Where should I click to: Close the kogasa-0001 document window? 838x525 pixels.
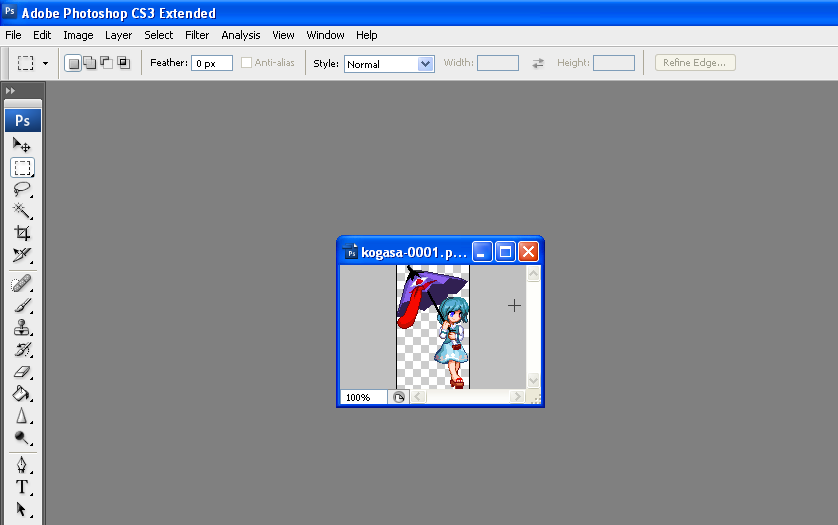coord(529,251)
